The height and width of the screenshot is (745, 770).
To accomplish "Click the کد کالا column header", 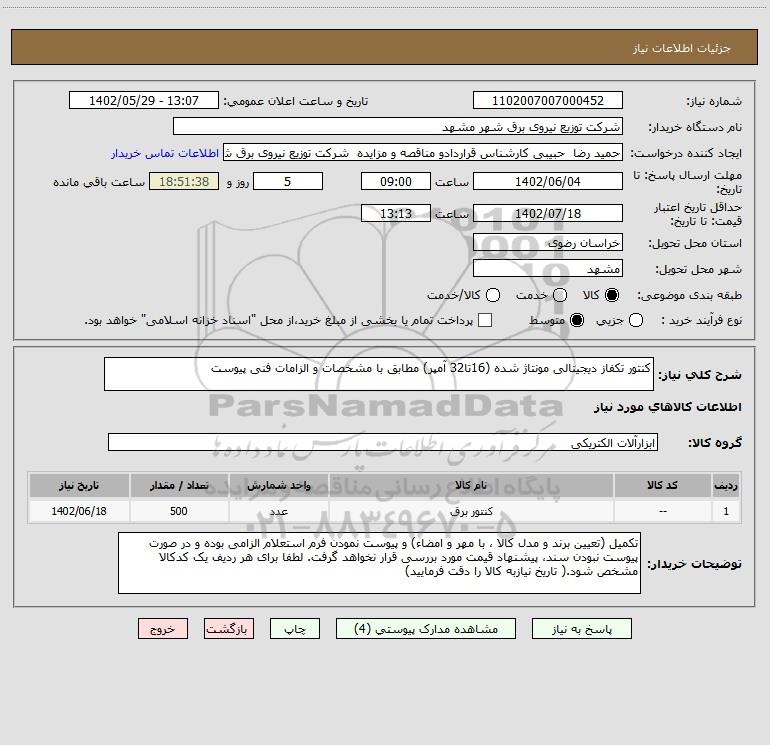I will point(663,486).
